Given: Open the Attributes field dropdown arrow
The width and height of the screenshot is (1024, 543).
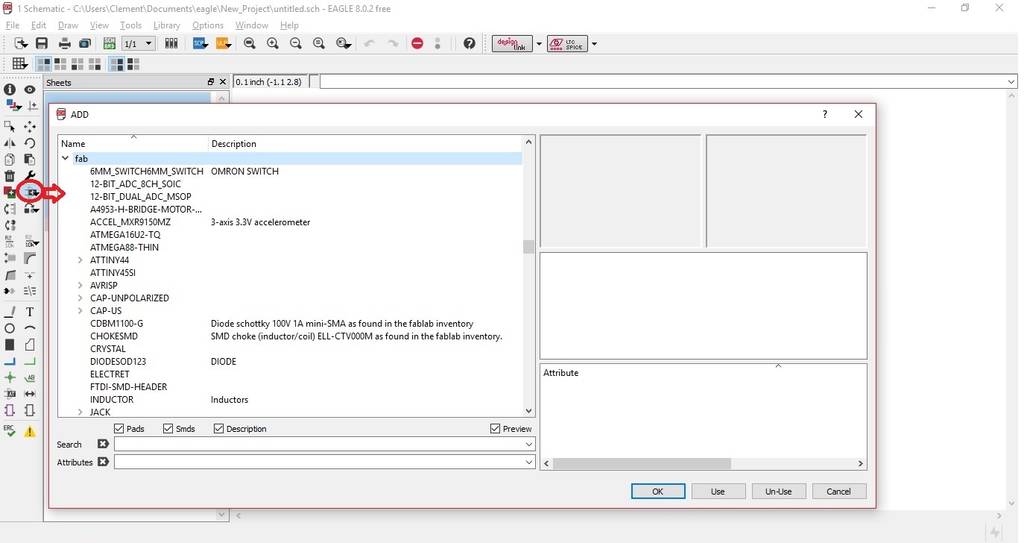Looking at the screenshot, I should 529,462.
